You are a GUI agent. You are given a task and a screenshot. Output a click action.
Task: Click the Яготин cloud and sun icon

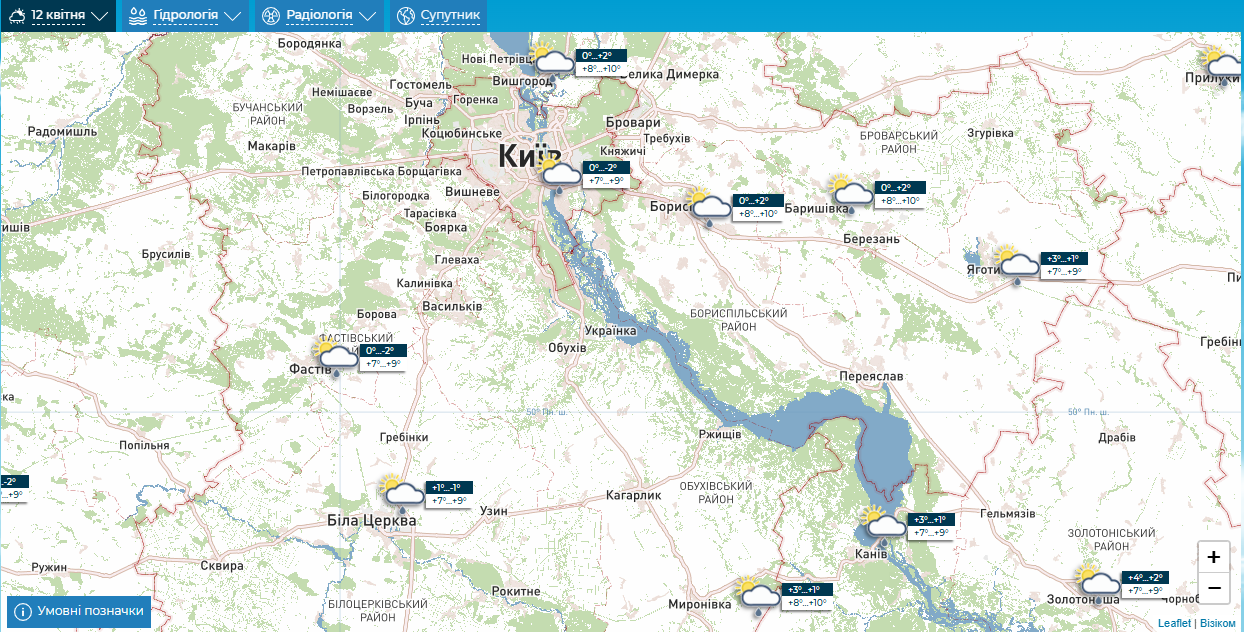click(1015, 264)
